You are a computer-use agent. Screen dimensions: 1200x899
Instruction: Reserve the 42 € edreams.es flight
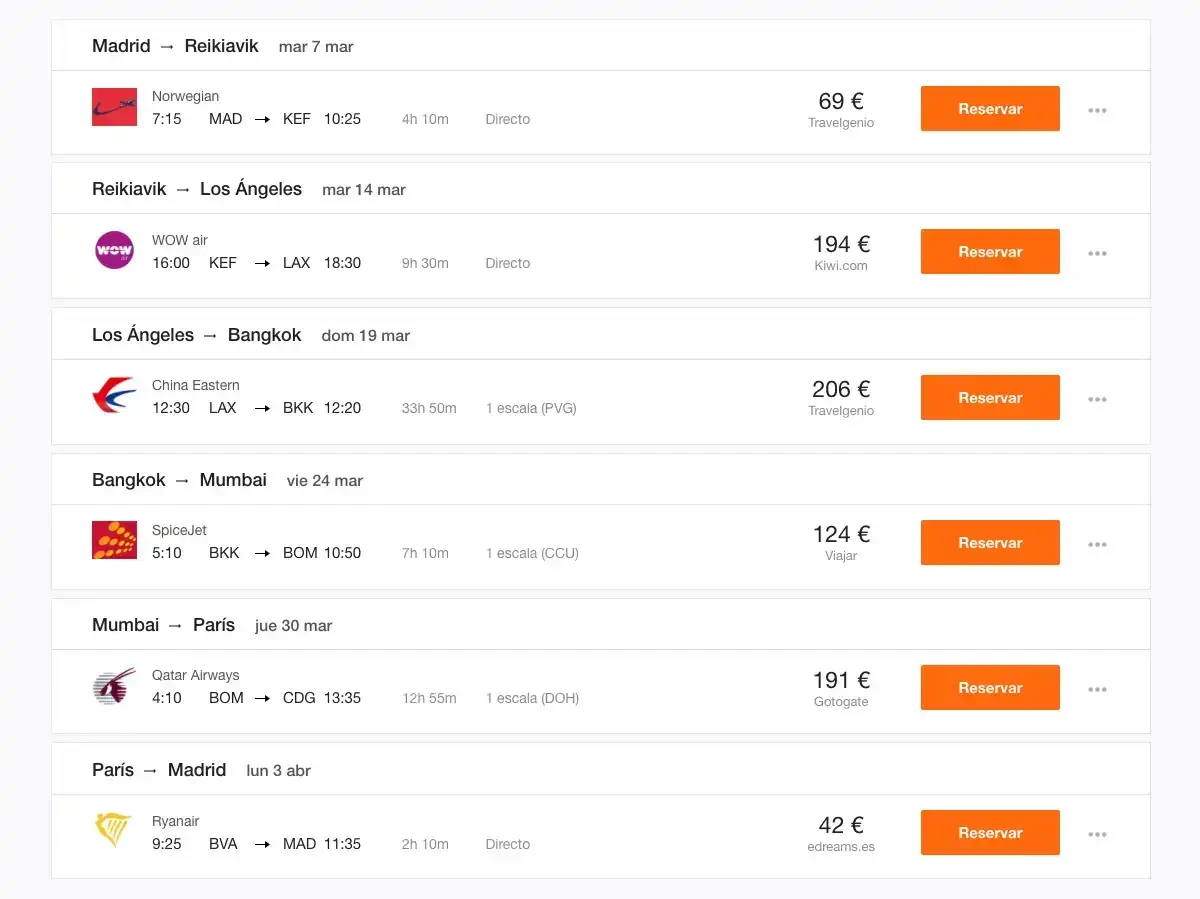coord(990,832)
